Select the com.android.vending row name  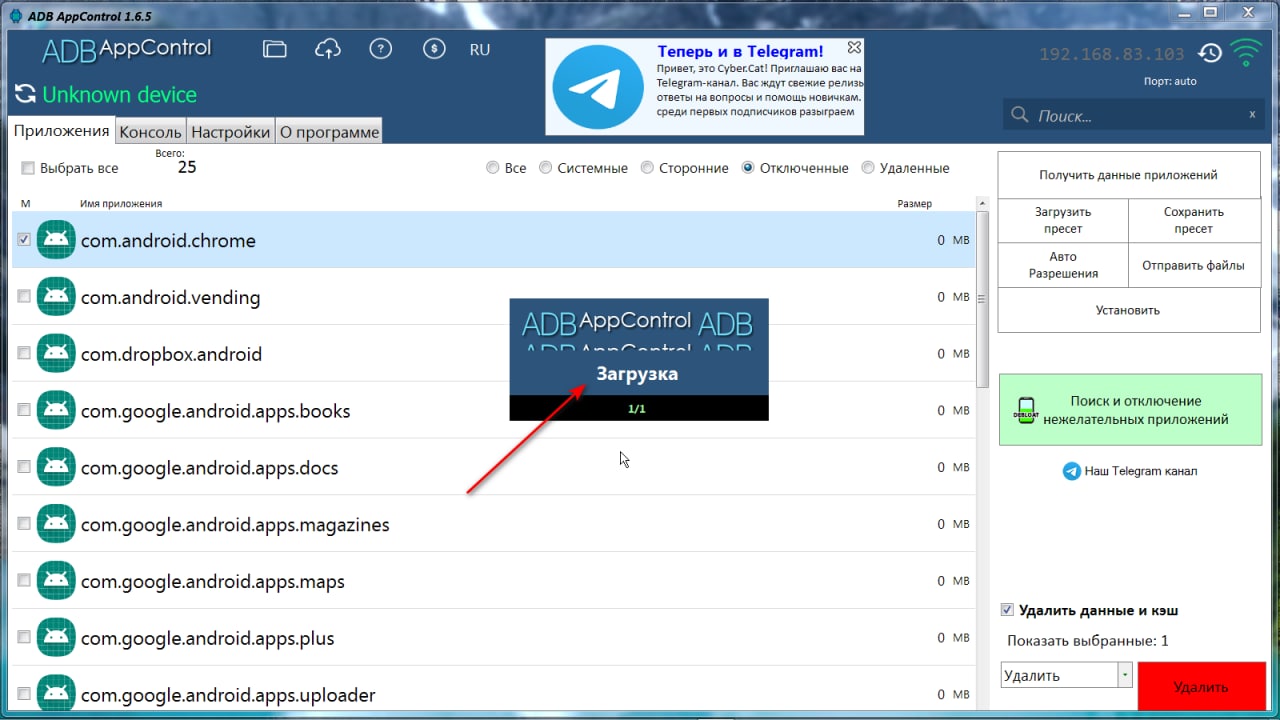(170, 297)
